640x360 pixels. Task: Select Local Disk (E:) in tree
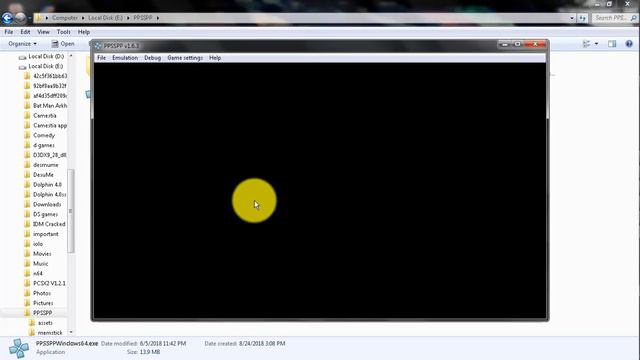pyautogui.click(x=45, y=66)
